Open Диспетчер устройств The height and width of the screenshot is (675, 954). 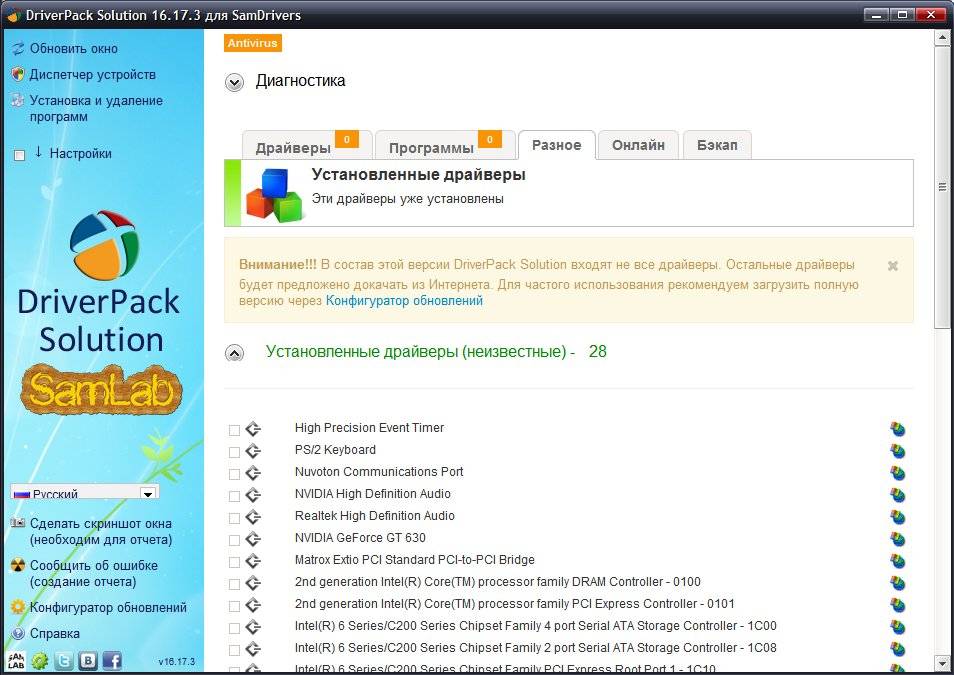click(92, 74)
